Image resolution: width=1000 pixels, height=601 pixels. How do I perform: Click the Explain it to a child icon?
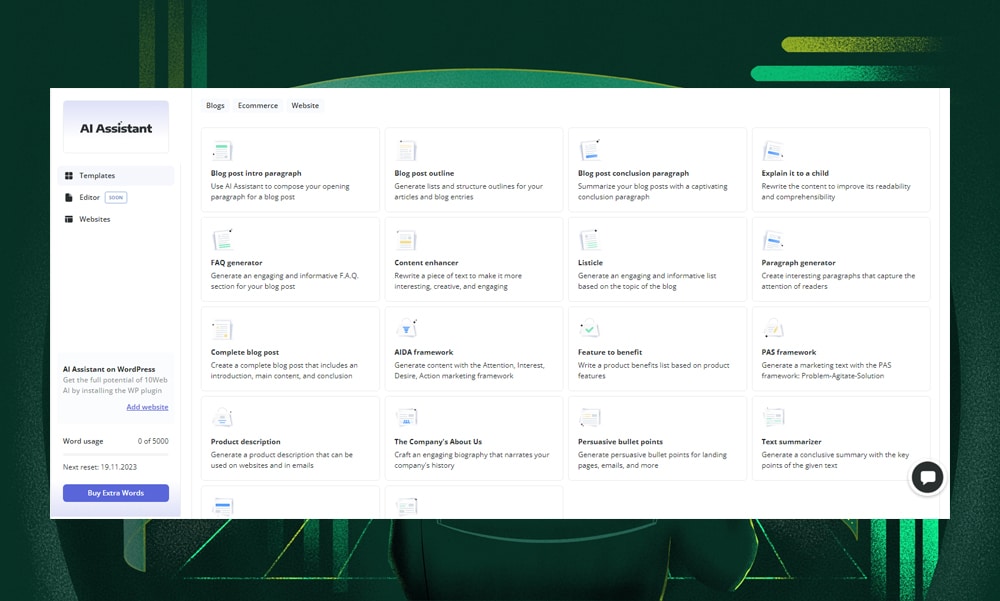tap(773, 151)
